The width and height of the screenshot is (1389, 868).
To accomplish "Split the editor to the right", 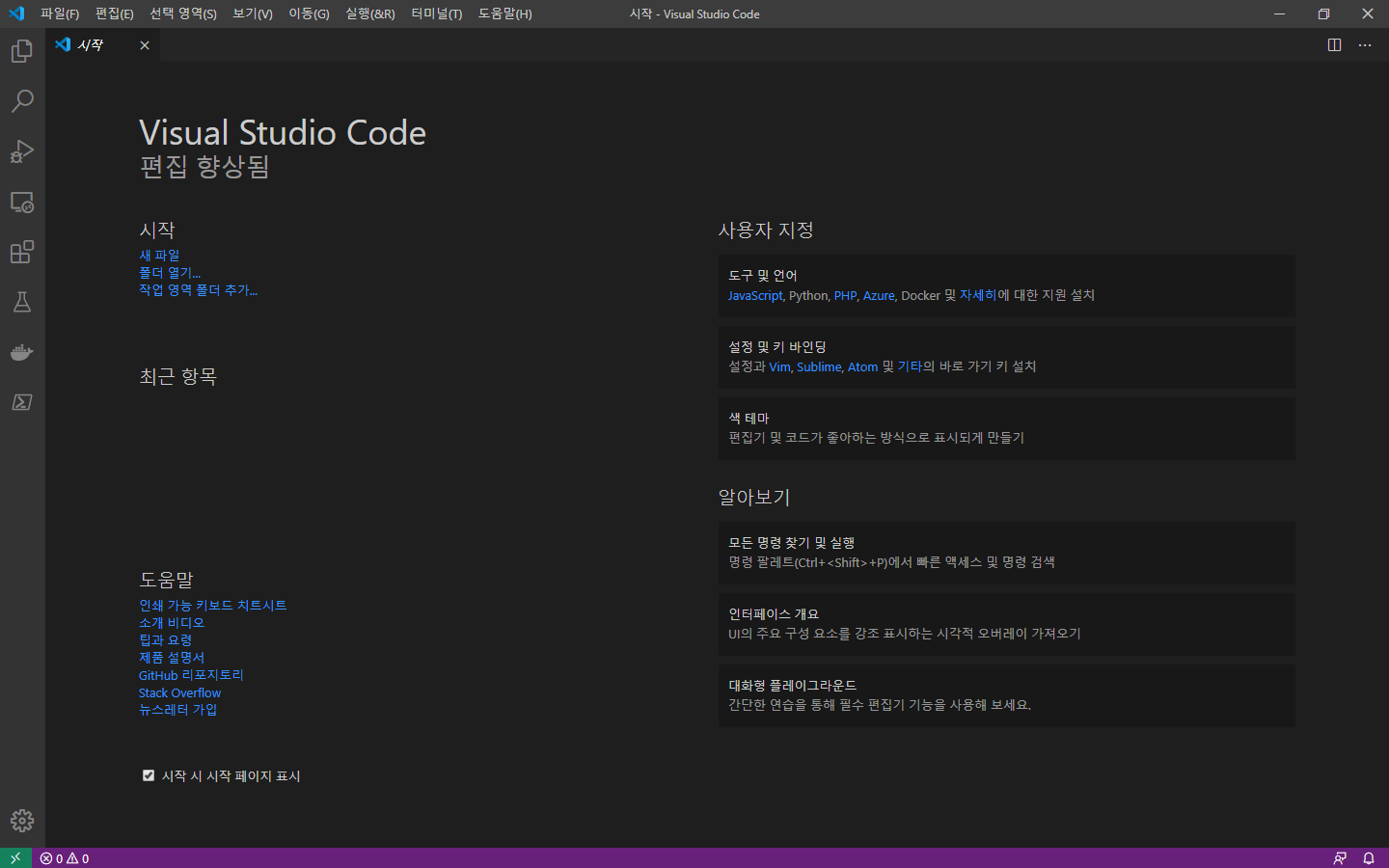I will 1335,45.
